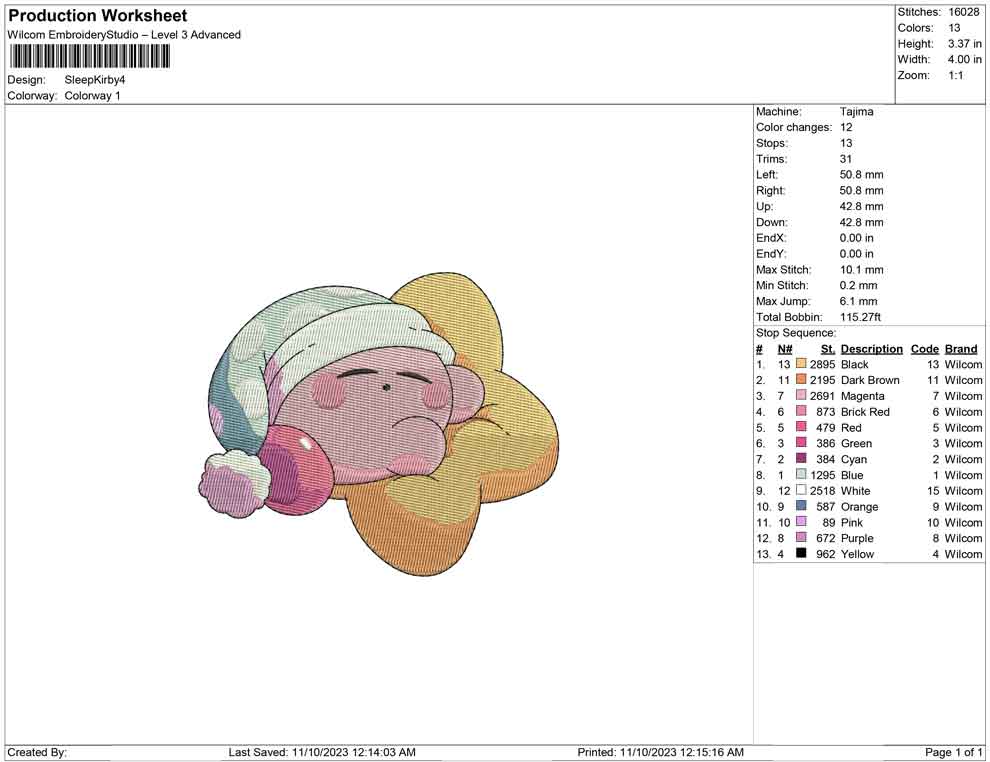
Task: Select the Yellow color swatch
Action: click(x=799, y=554)
